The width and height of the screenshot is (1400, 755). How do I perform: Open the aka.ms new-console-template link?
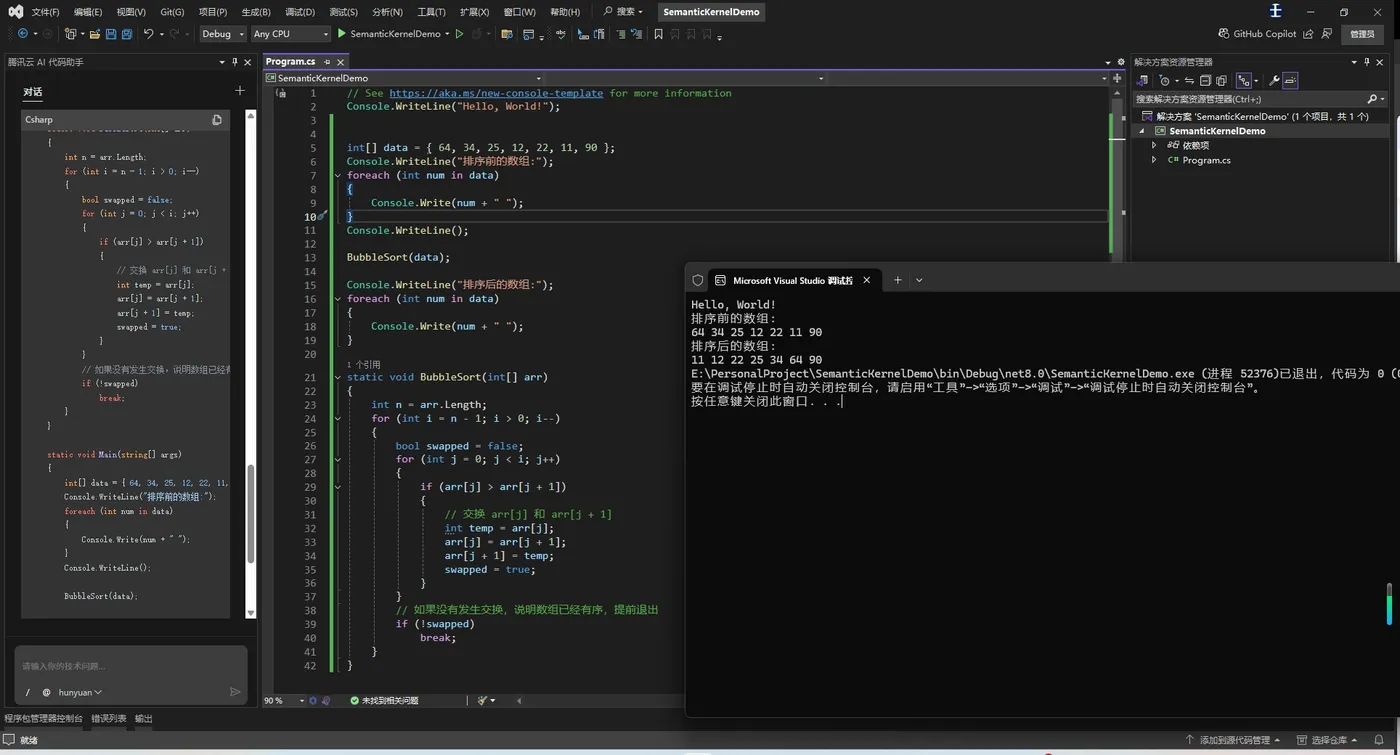click(496, 93)
